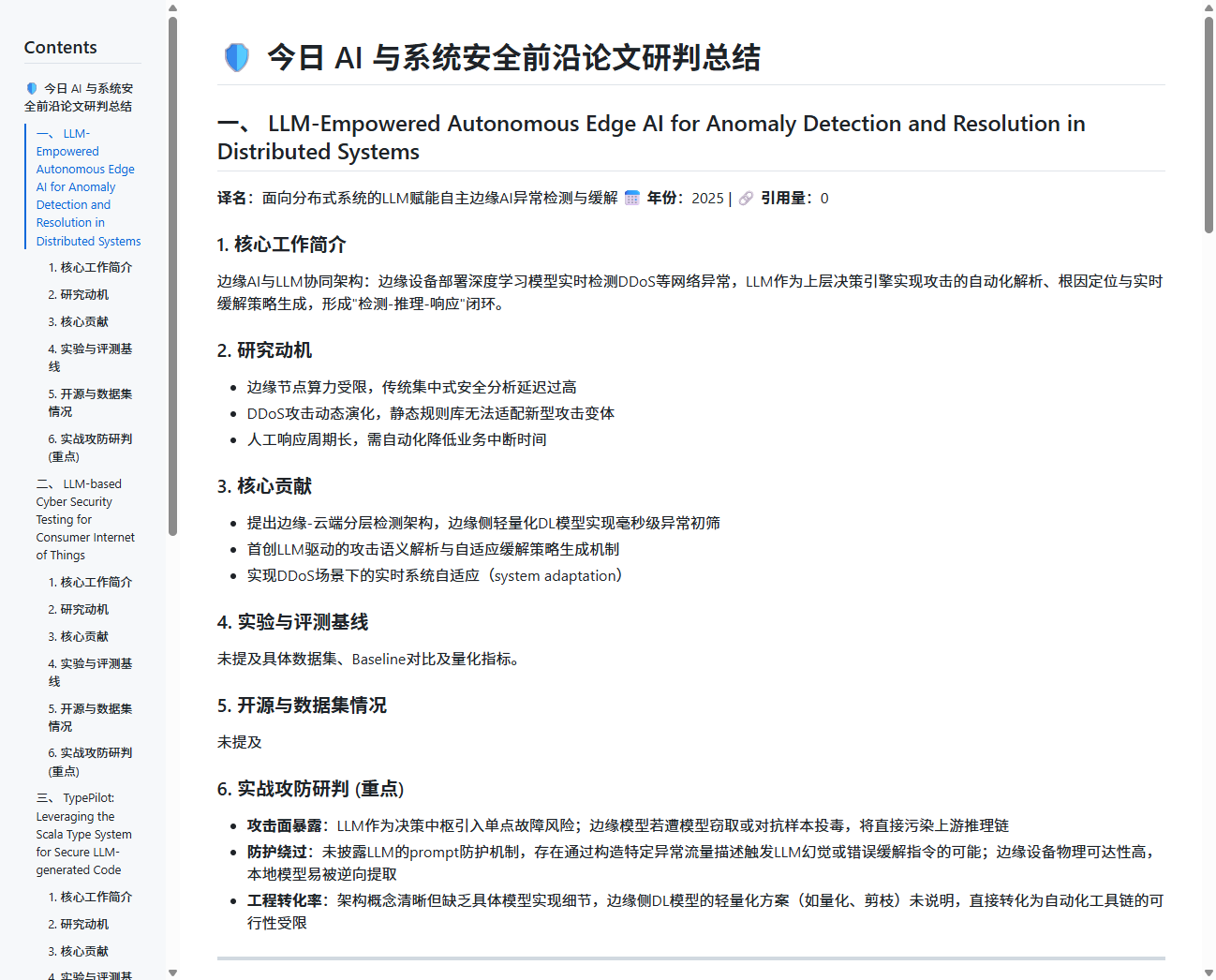Click the shield icon in the Contents sidebar
Image resolution: width=1216 pixels, height=980 pixels.
tap(31, 88)
